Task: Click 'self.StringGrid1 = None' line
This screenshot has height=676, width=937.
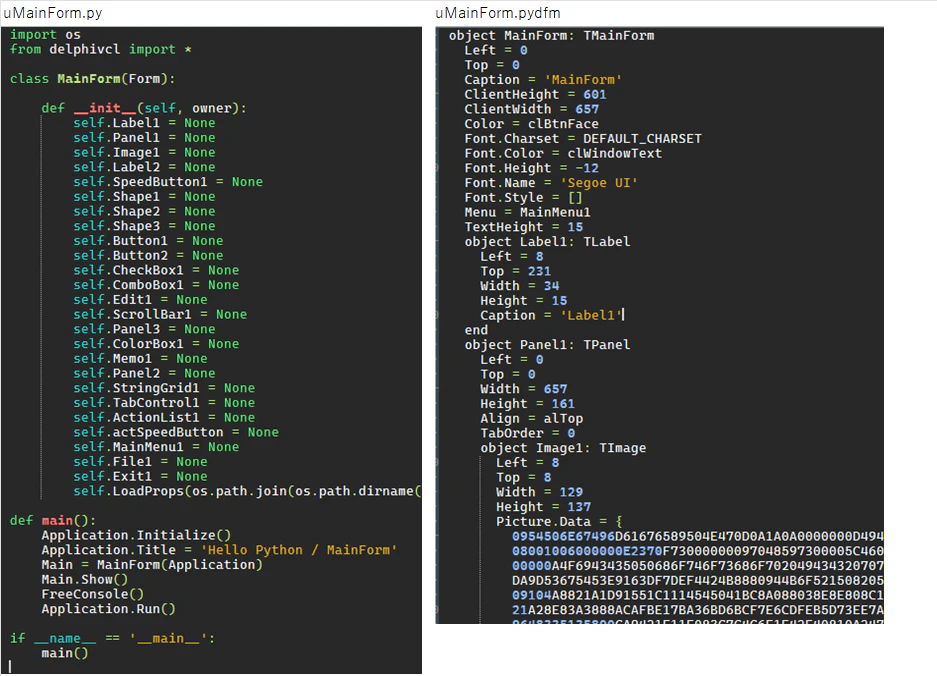Action: (164, 388)
